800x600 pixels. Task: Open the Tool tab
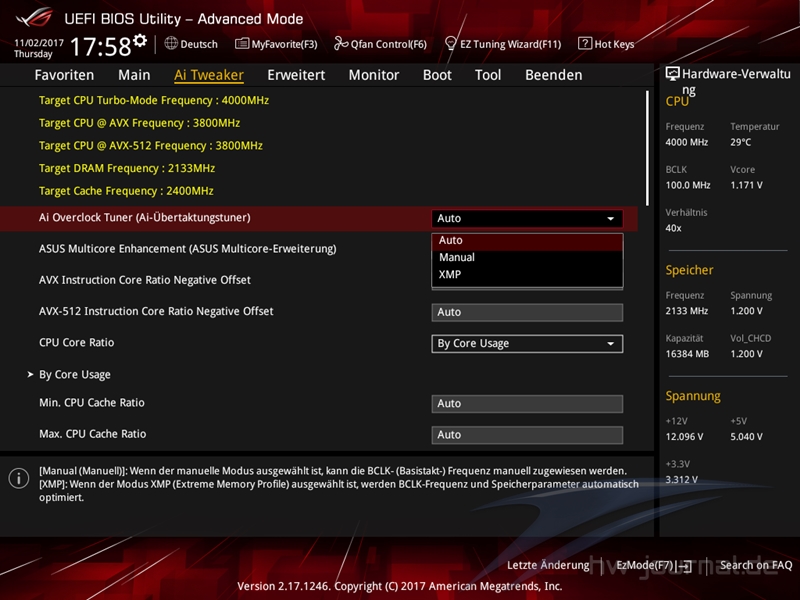(x=488, y=75)
